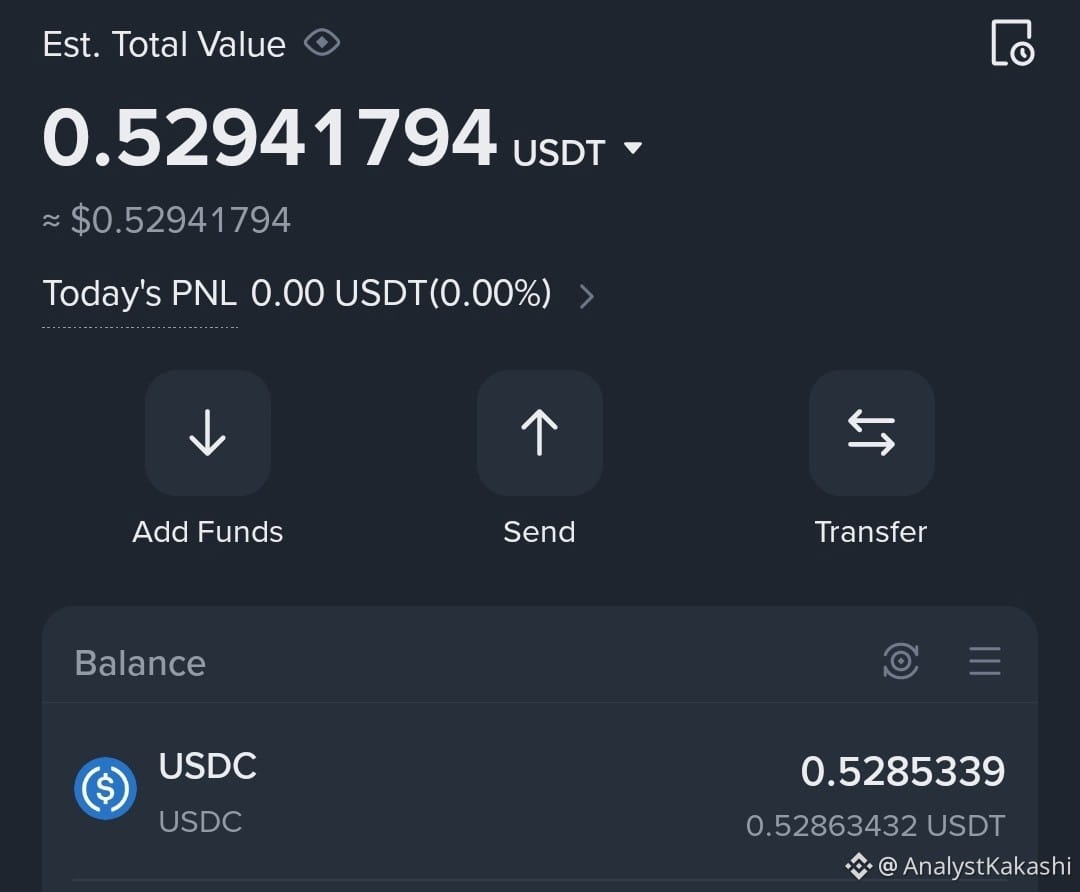Click the USDT unit label near total
Screen dimensions: 1080x892
pos(559,152)
